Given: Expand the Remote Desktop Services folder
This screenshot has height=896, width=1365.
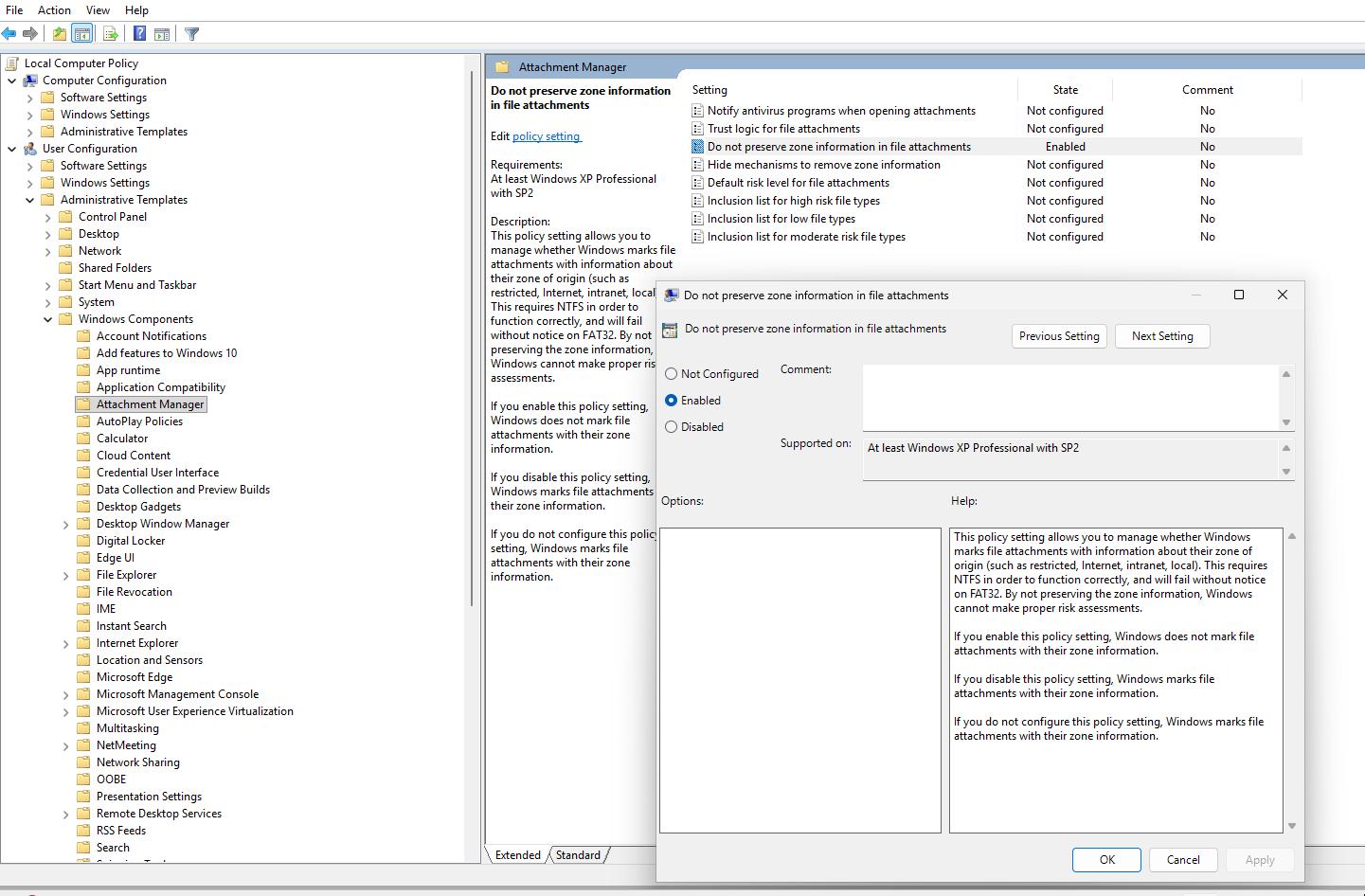Looking at the screenshot, I should point(66,815).
